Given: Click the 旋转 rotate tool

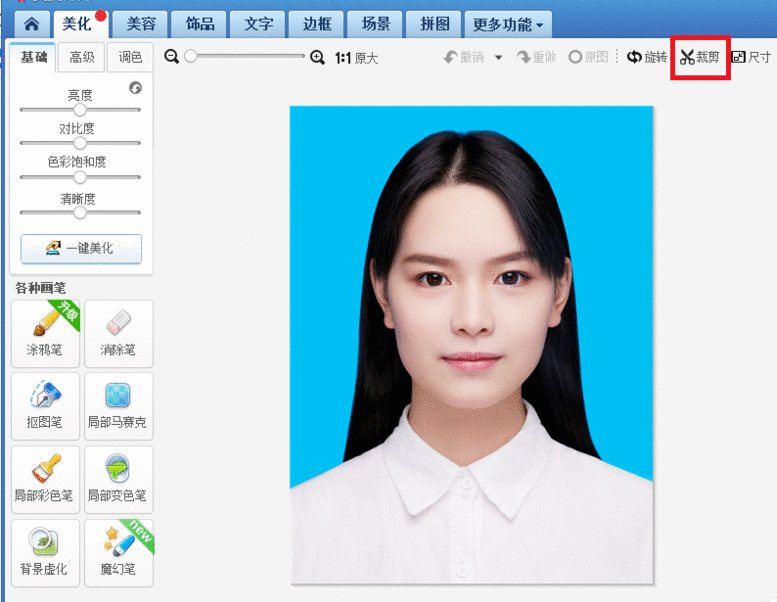Looking at the screenshot, I should pos(647,57).
